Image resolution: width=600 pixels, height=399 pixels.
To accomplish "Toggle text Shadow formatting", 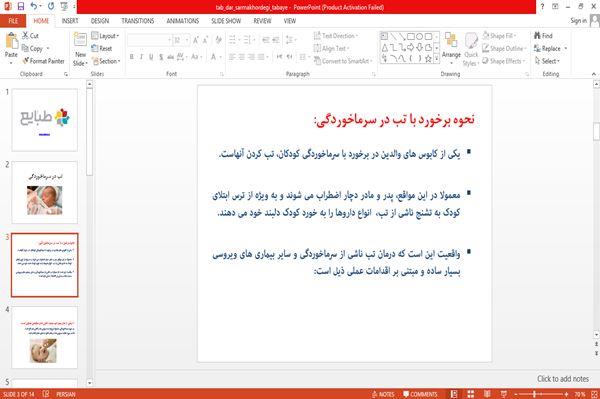I will [161, 57].
